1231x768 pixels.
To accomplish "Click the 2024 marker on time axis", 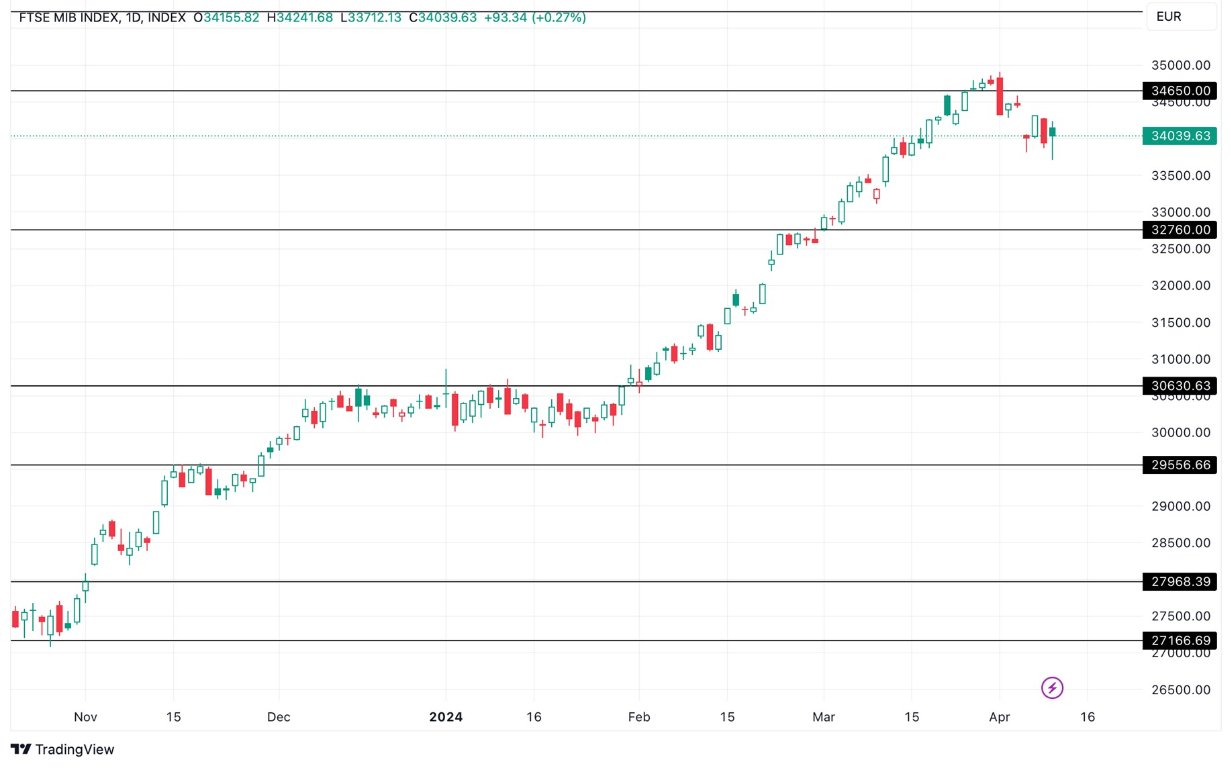I will point(444,717).
